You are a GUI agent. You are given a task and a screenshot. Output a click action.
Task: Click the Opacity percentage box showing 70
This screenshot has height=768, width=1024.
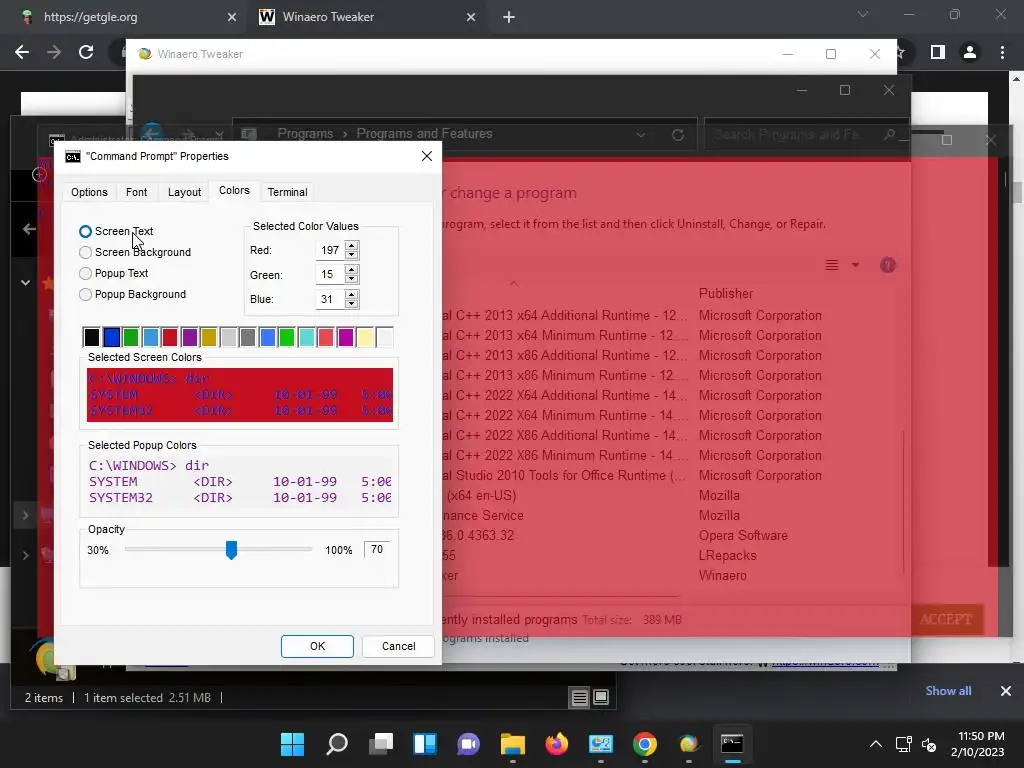pos(377,550)
